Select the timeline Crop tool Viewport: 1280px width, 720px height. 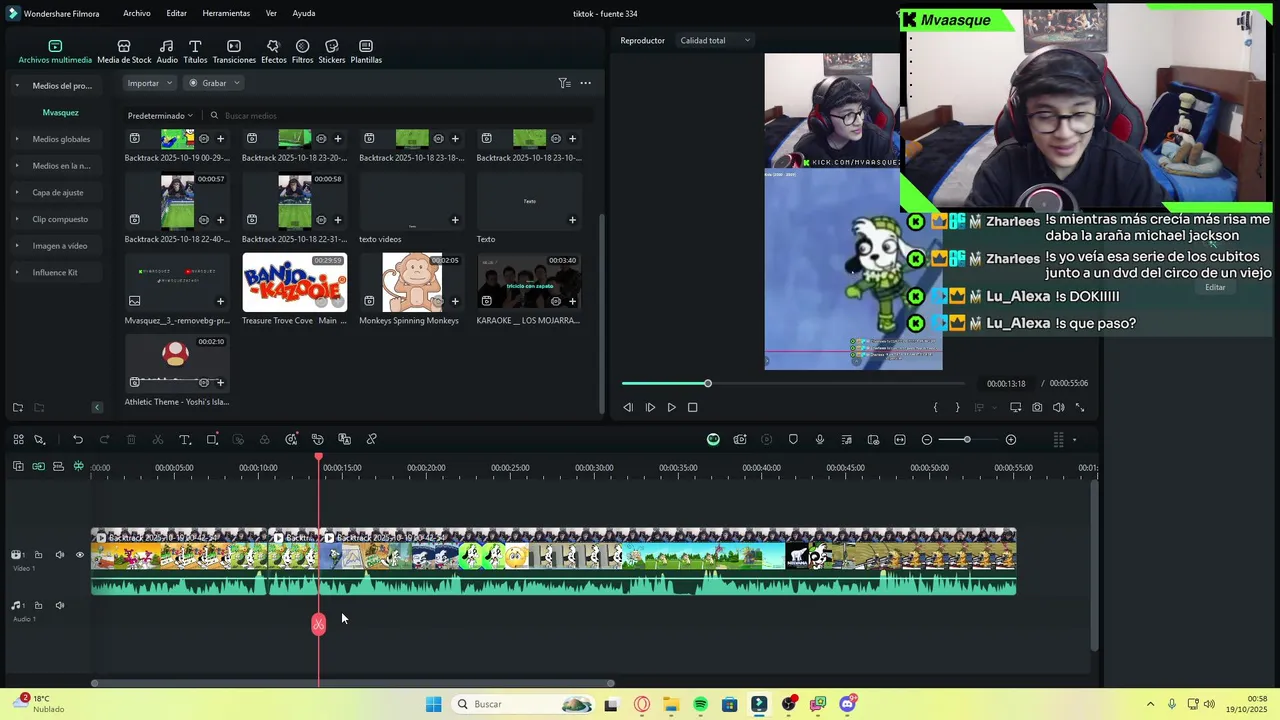click(212, 440)
